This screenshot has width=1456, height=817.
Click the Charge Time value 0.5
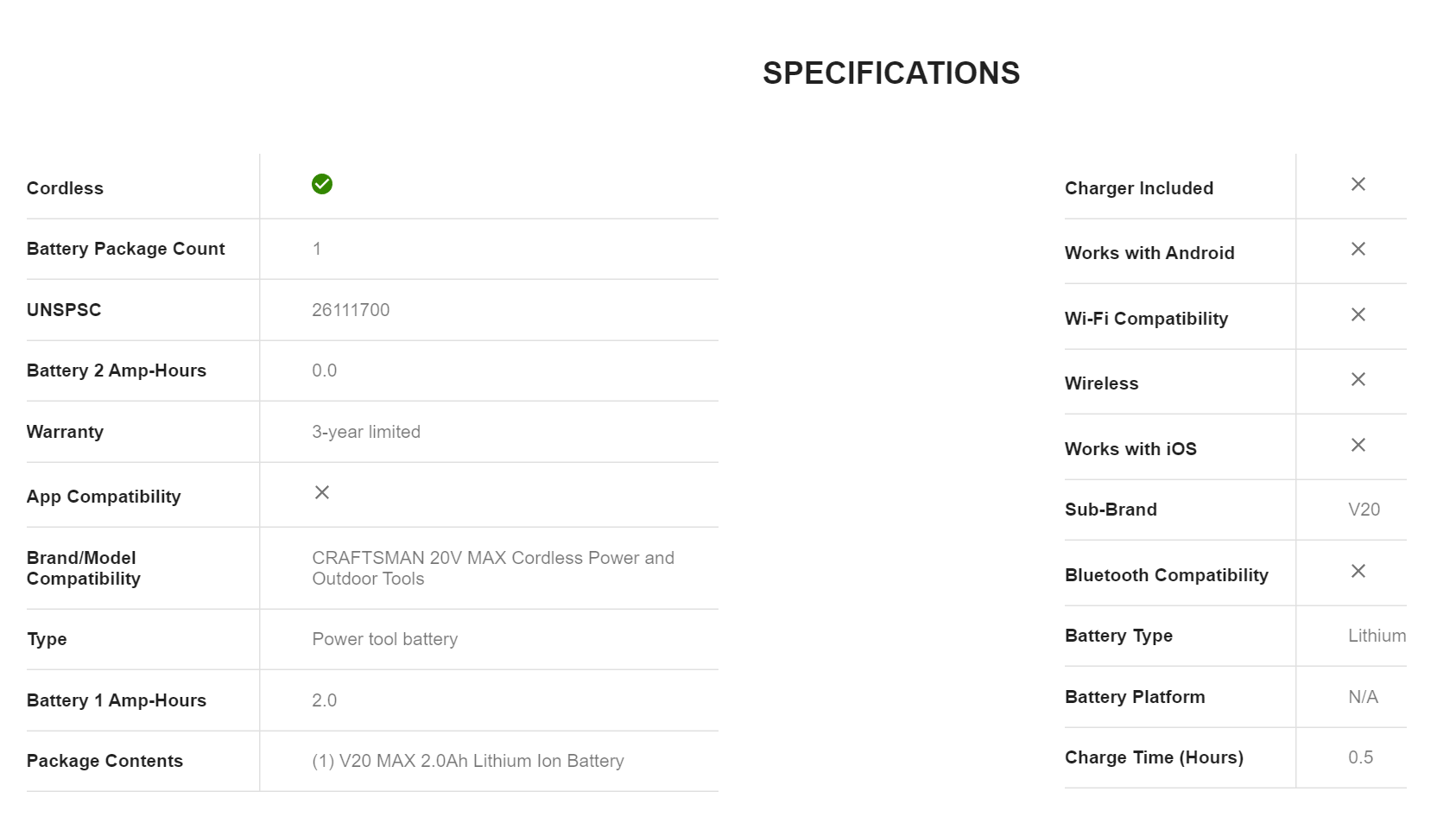coord(1361,757)
